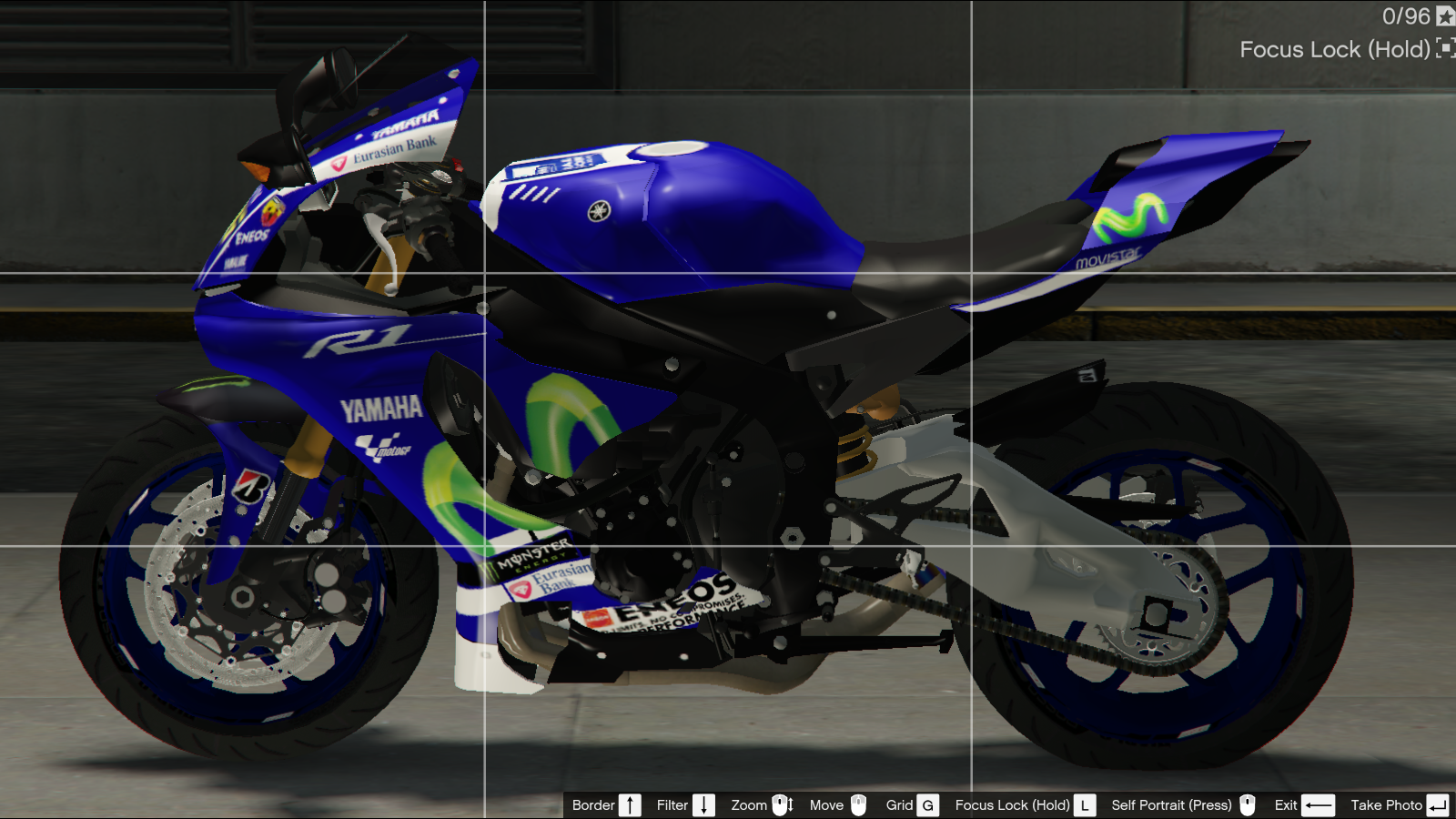This screenshot has height=819, width=1456.
Task: Click the Self Portrait (Press) label
Action: click(x=1171, y=805)
